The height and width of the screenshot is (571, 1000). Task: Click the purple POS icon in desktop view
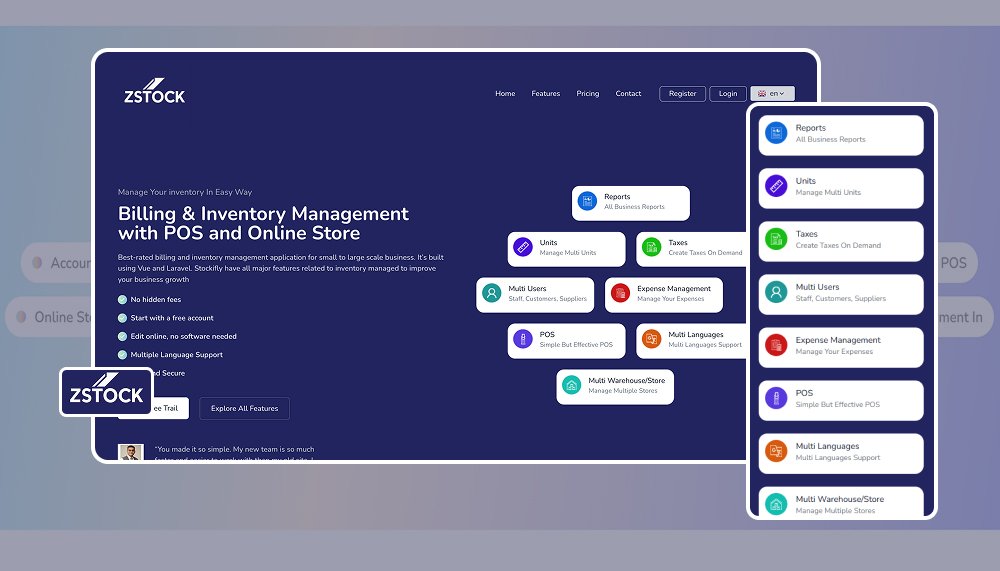pyautogui.click(x=522, y=340)
